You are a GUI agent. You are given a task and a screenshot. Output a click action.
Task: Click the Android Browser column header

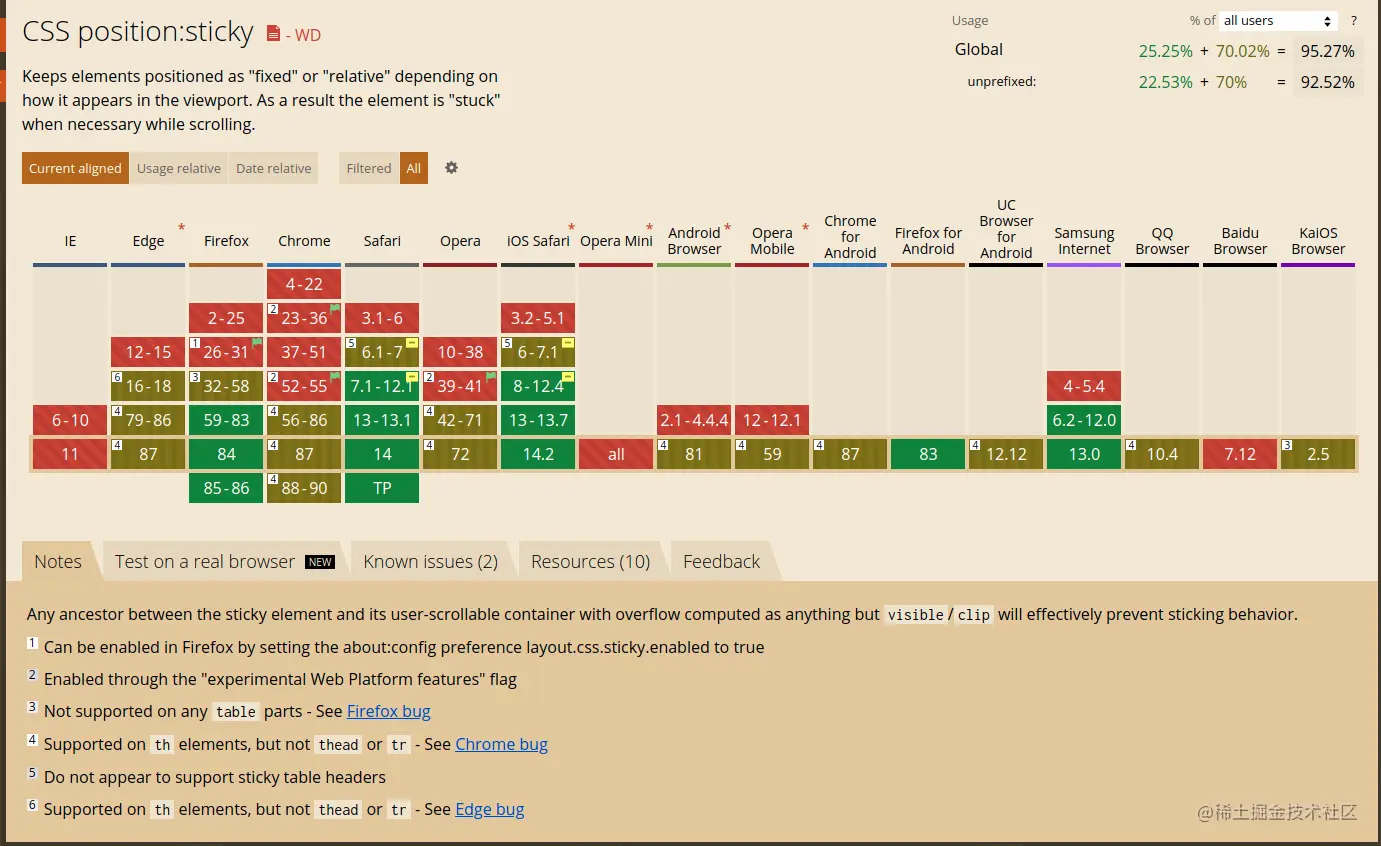[x=694, y=241]
